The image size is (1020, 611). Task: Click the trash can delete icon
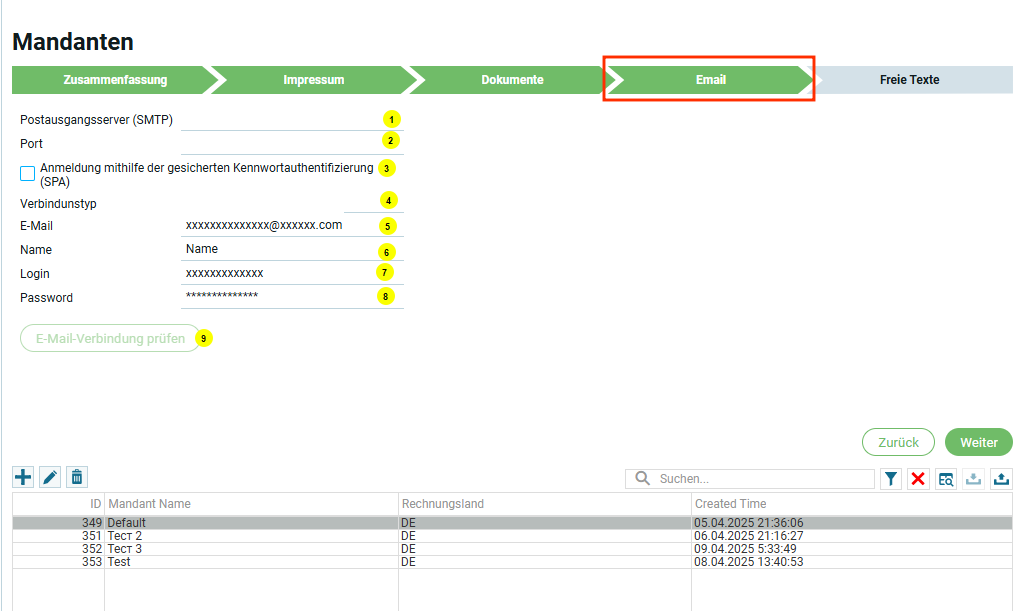point(77,477)
